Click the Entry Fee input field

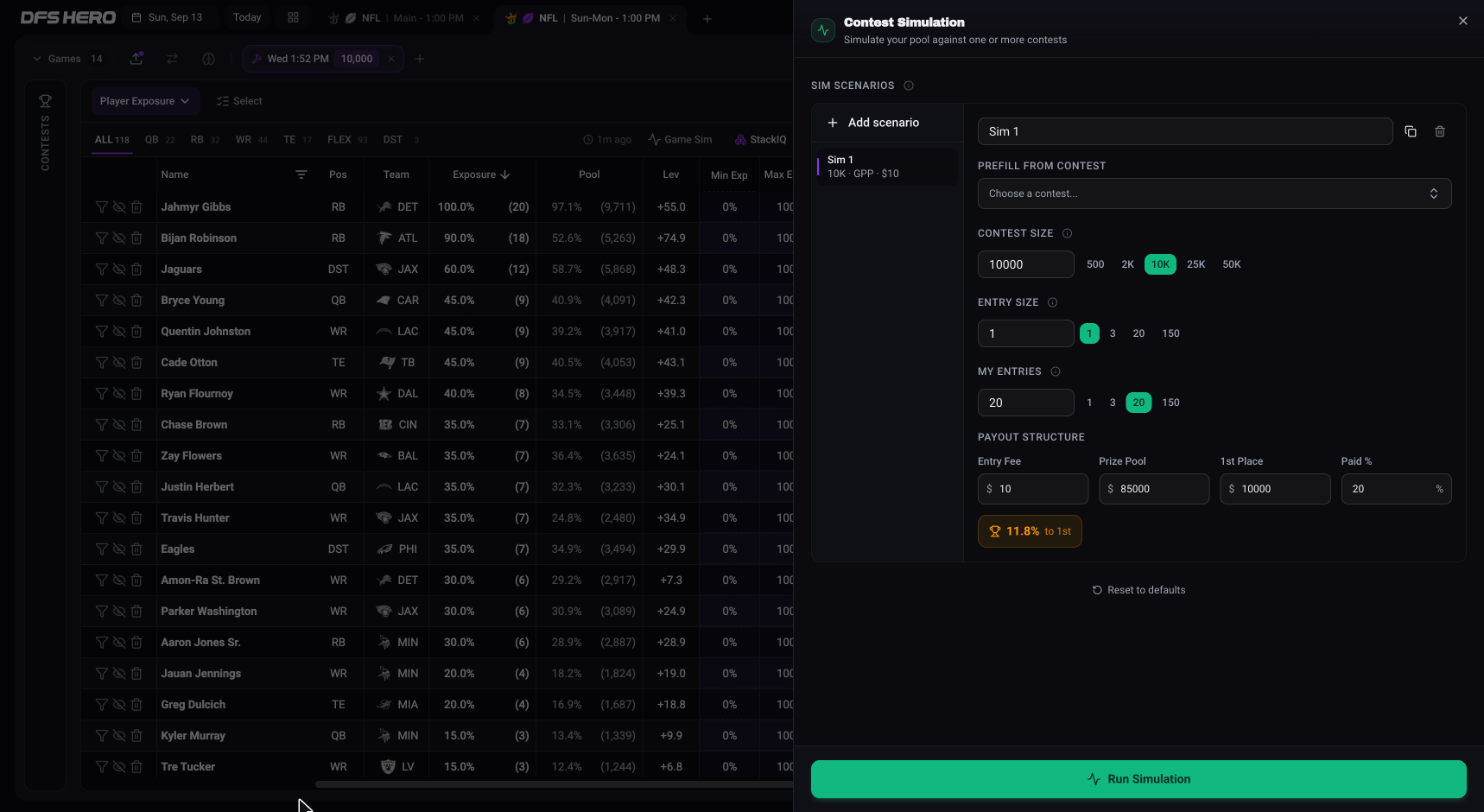[x=1033, y=489]
